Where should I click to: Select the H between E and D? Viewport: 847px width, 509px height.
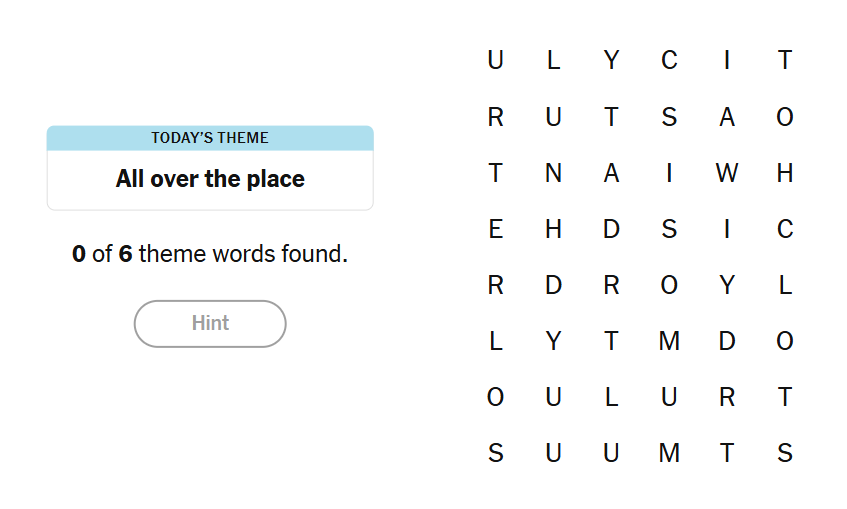[x=553, y=229]
